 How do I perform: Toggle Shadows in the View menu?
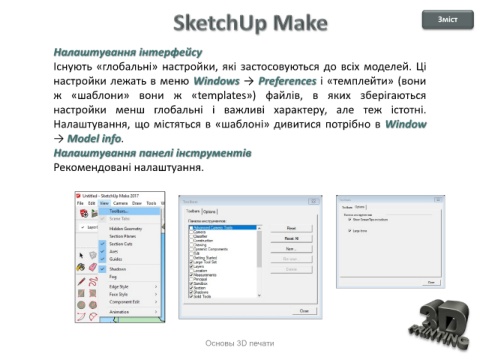pyautogui.click(x=118, y=269)
